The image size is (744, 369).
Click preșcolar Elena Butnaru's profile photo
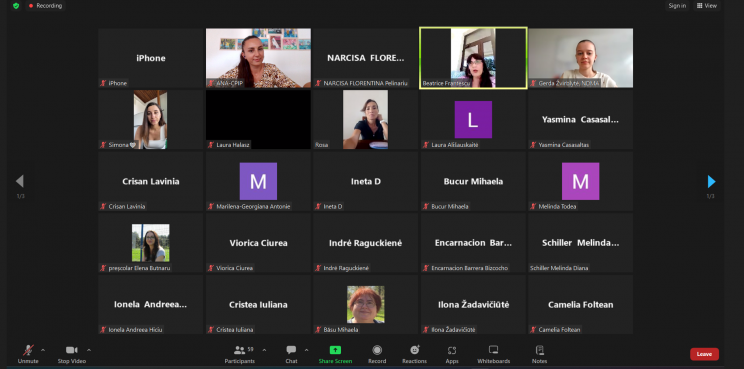(150, 243)
